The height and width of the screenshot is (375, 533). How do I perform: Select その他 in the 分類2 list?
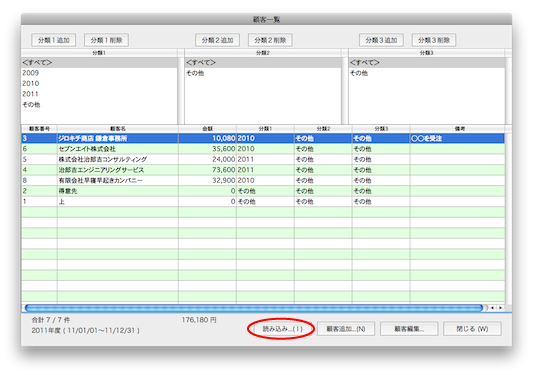(x=263, y=73)
